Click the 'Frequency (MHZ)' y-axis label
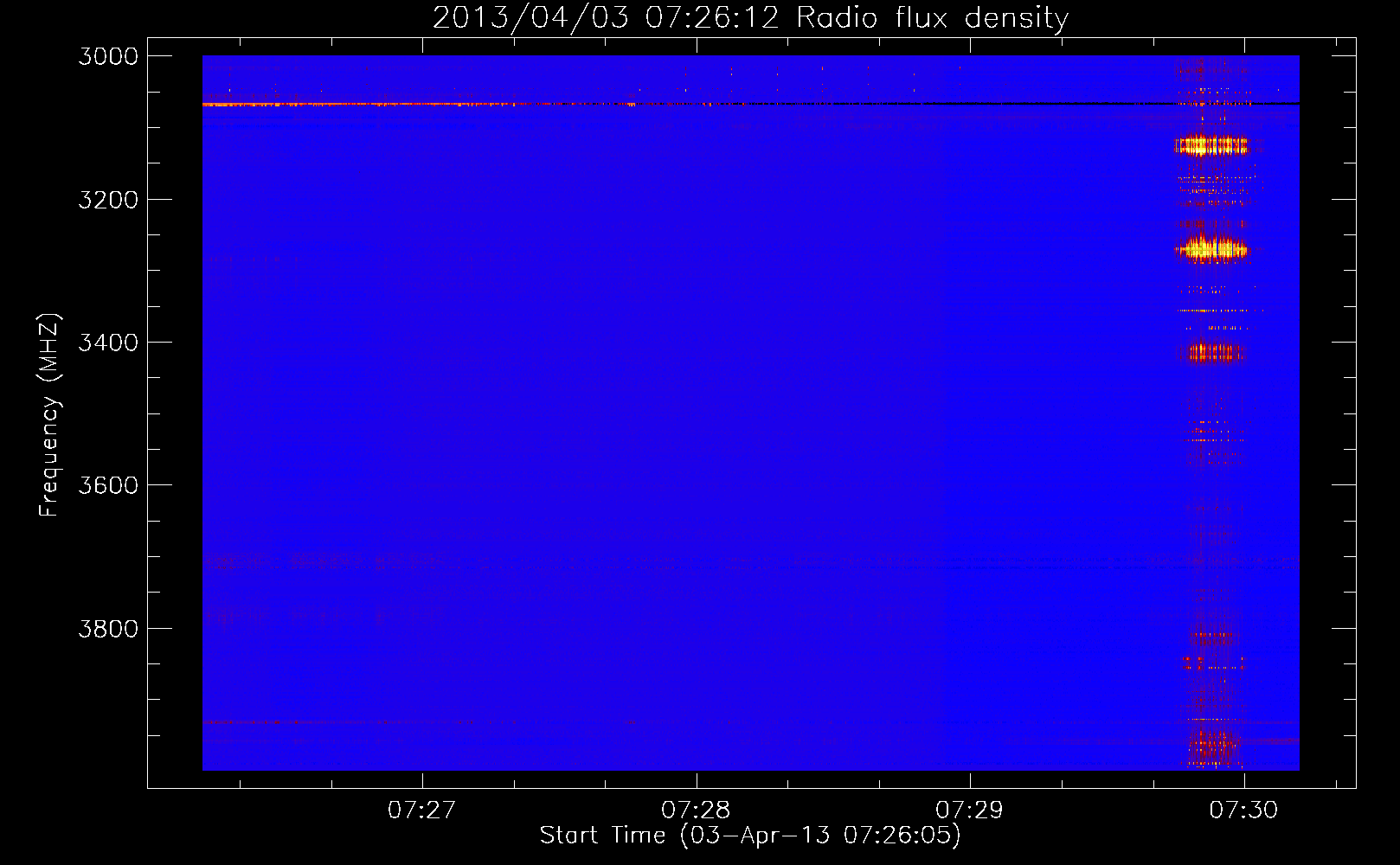The height and width of the screenshot is (865, 1400). pos(49,415)
